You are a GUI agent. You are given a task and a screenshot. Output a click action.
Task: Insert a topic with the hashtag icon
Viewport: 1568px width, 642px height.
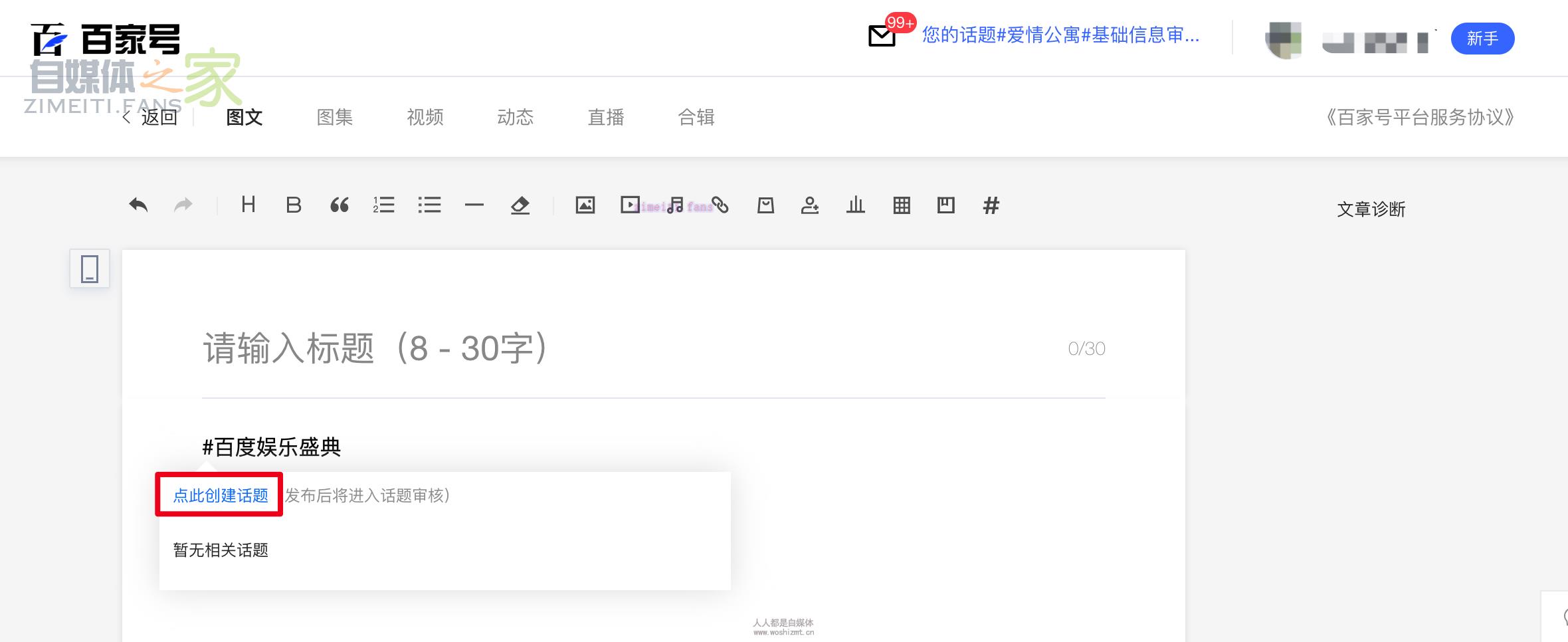click(991, 205)
